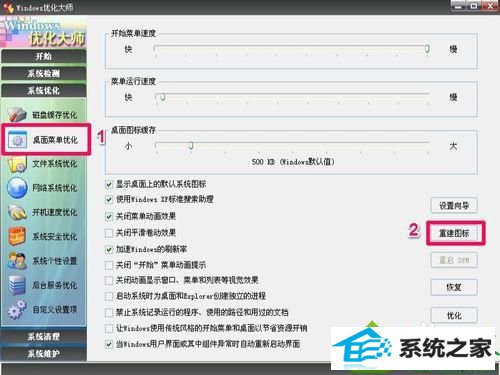This screenshot has height=375, width=500.
Task: Toggle 加速Windows的刷新率 checkbox
Action: point(109,249)
